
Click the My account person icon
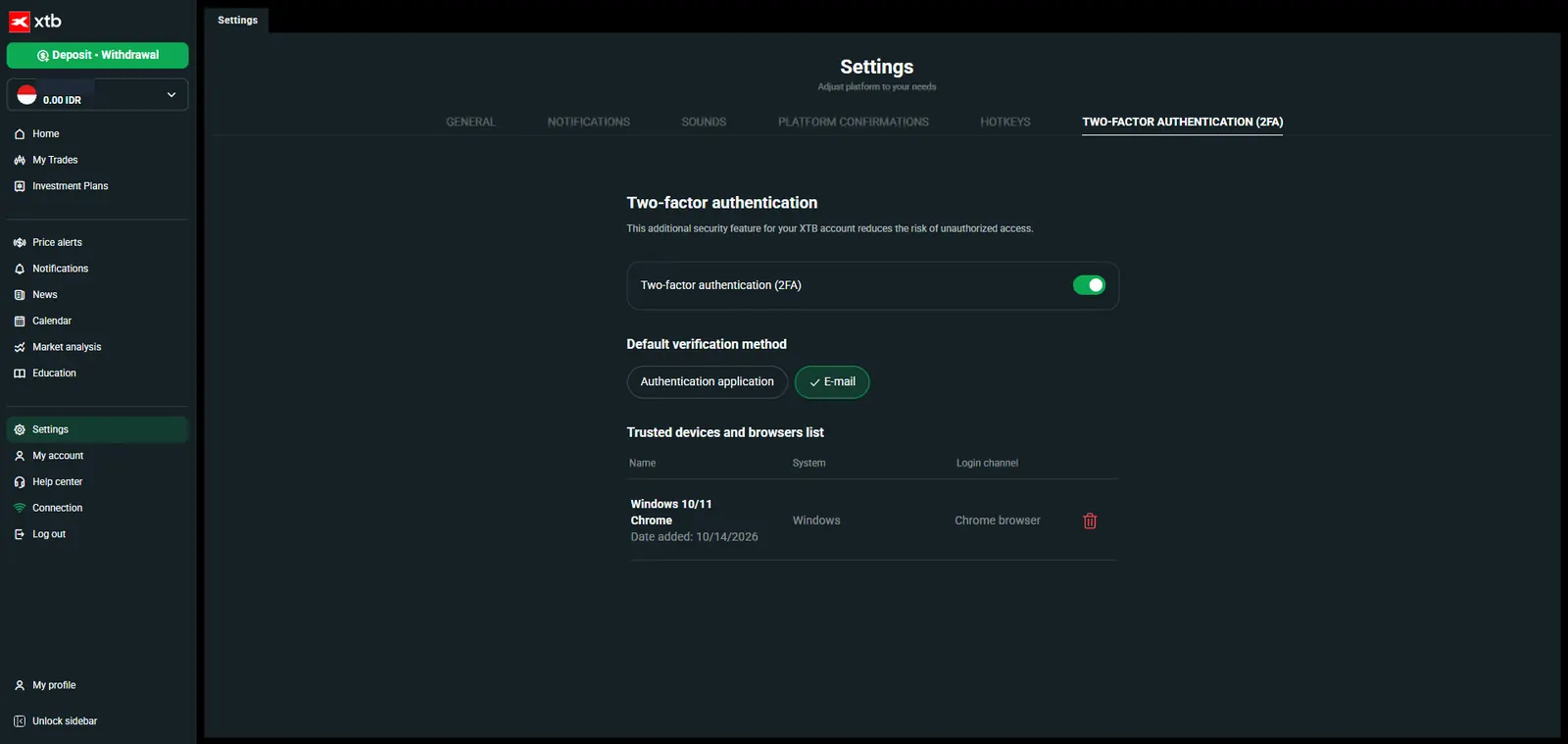coord(20,456)
